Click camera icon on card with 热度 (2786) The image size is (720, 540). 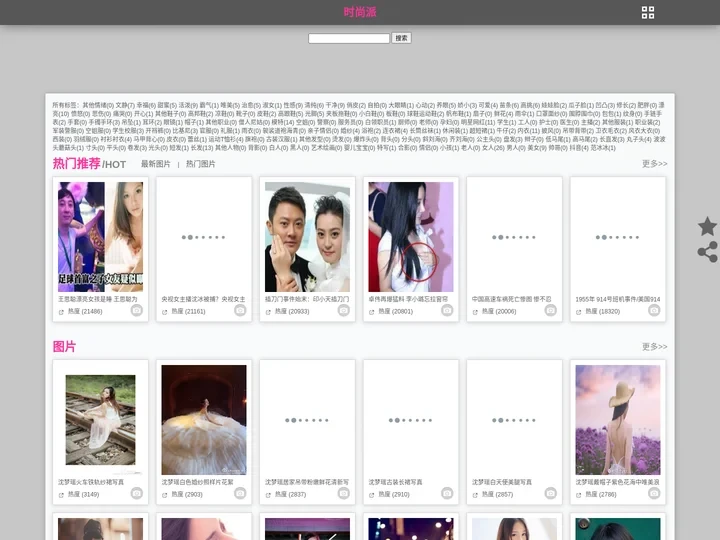click(x=654, y=493)
